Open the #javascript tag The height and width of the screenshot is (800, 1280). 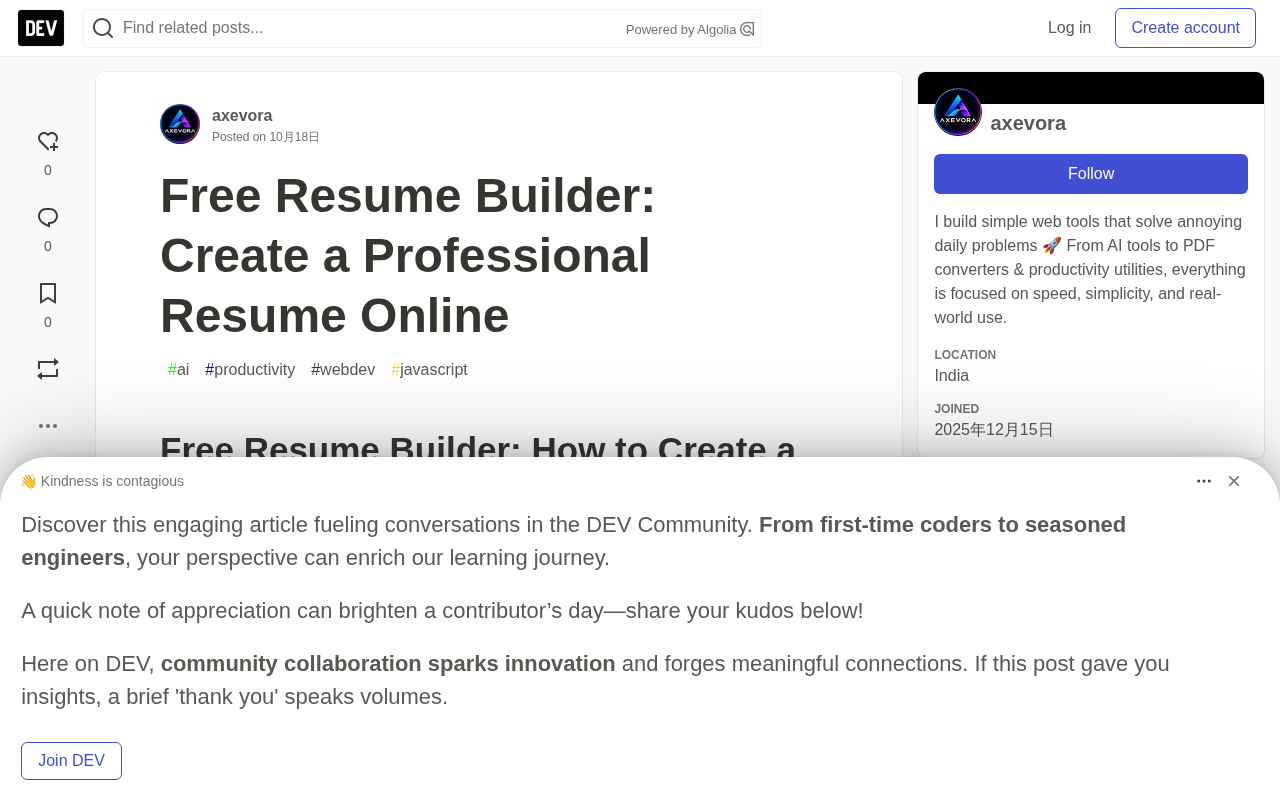(429, 370)
